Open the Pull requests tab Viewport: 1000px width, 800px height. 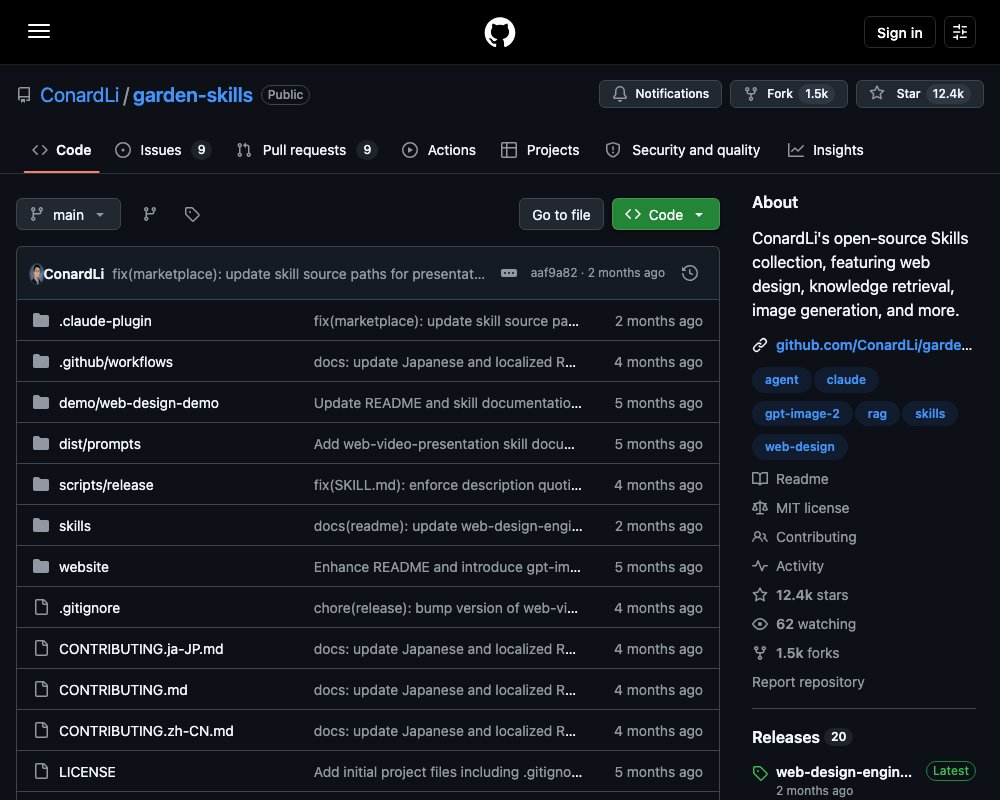306,150
